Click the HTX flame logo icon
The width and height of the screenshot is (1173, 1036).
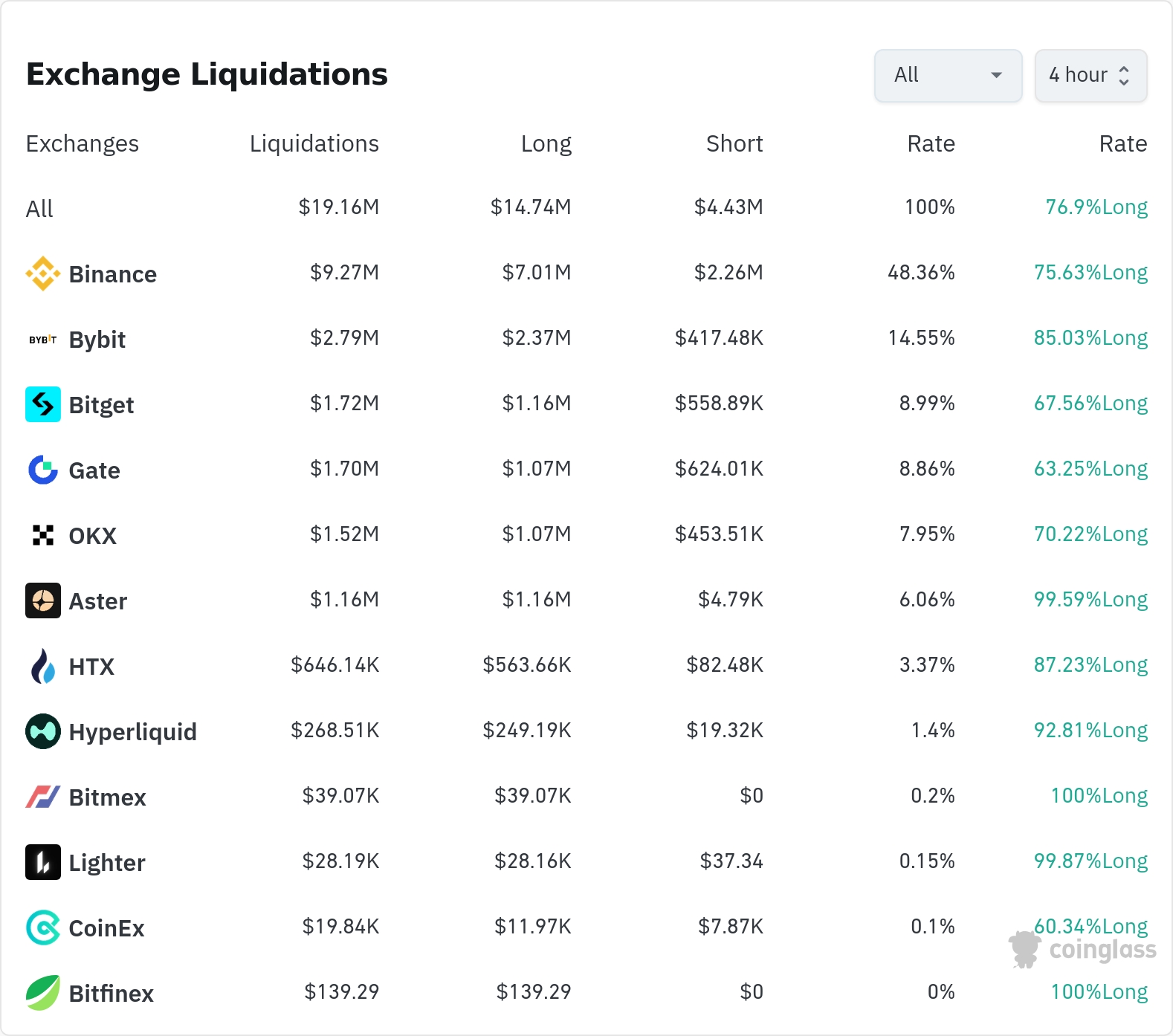43,666
